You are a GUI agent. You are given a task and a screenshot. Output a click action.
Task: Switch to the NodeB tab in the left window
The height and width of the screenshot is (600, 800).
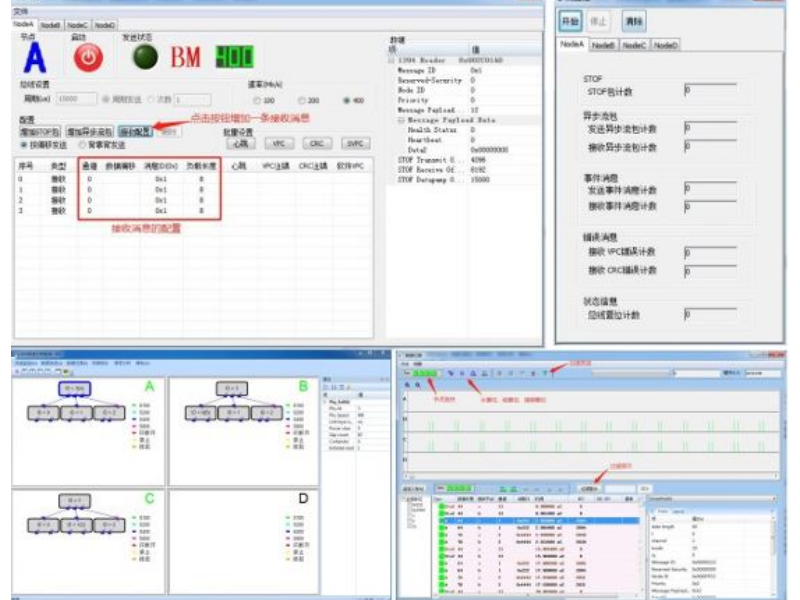[x=50, y=25]
